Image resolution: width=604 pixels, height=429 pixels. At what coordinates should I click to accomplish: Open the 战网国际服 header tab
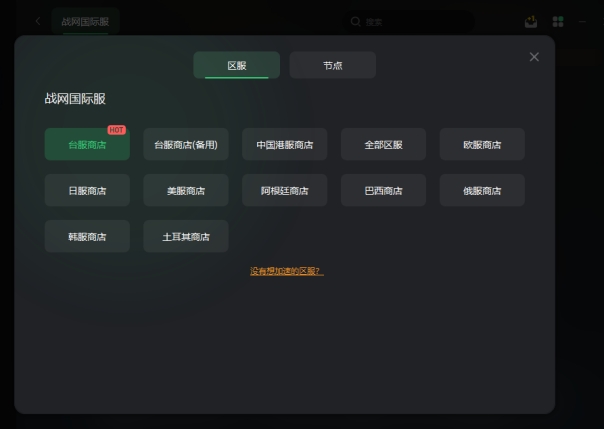pyautogui.click(x=85, y=22)
